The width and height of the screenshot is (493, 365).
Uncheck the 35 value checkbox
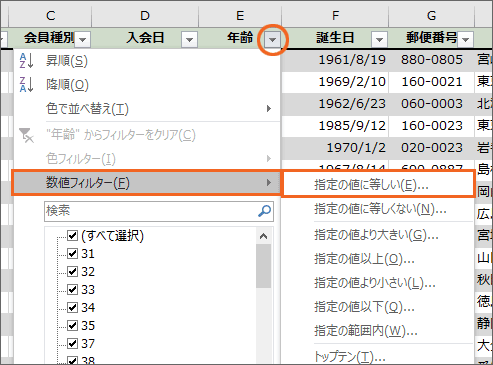click(x=72, y=325)
